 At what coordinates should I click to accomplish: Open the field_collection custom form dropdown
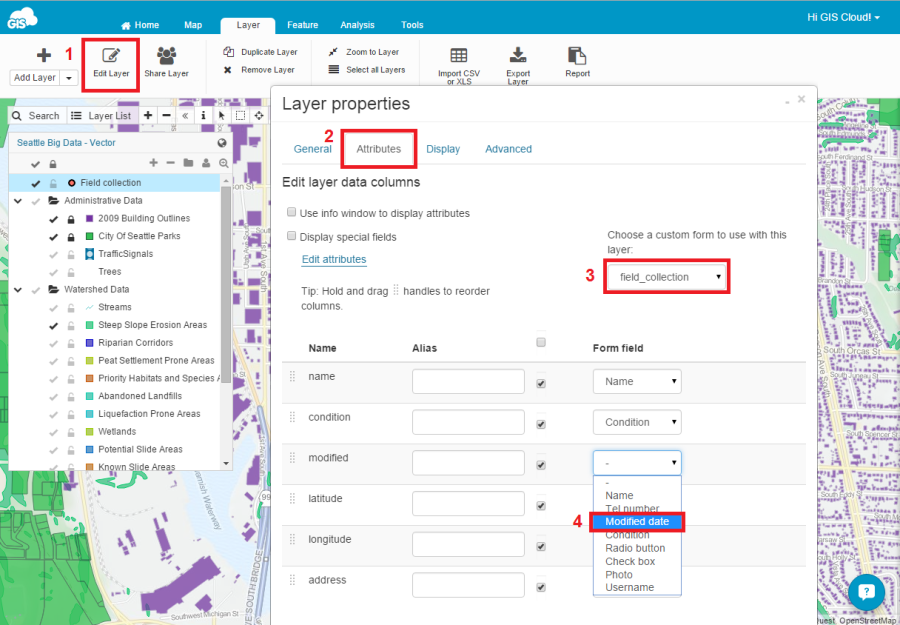tap(667, 277)
